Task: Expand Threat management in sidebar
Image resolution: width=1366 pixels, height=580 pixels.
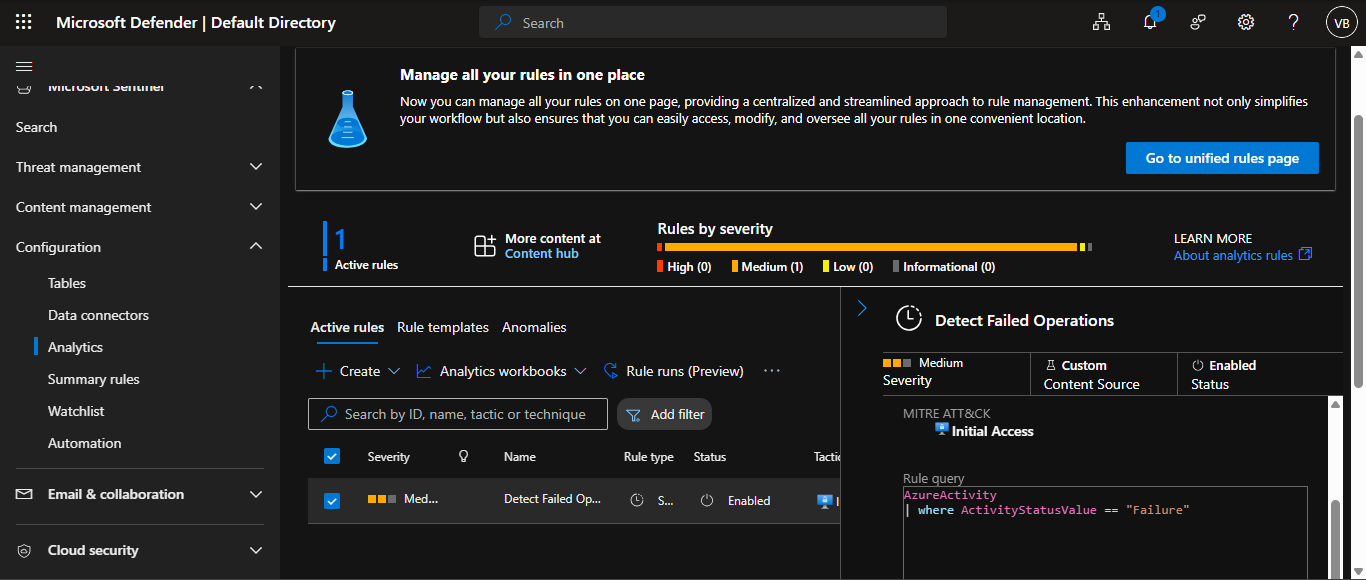Action: (140, 167)
